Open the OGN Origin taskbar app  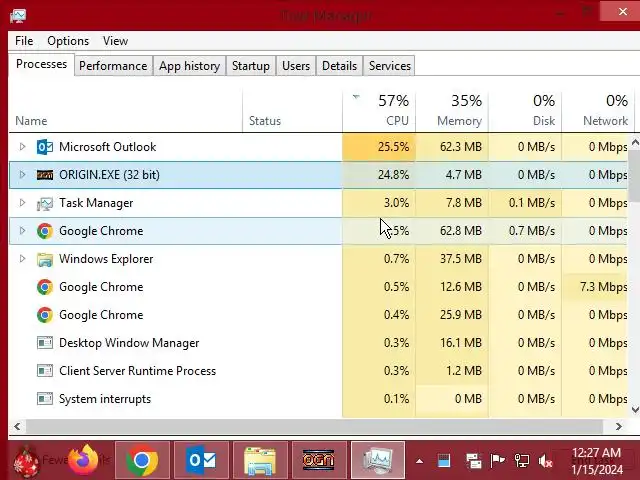(x=319, y=460)
